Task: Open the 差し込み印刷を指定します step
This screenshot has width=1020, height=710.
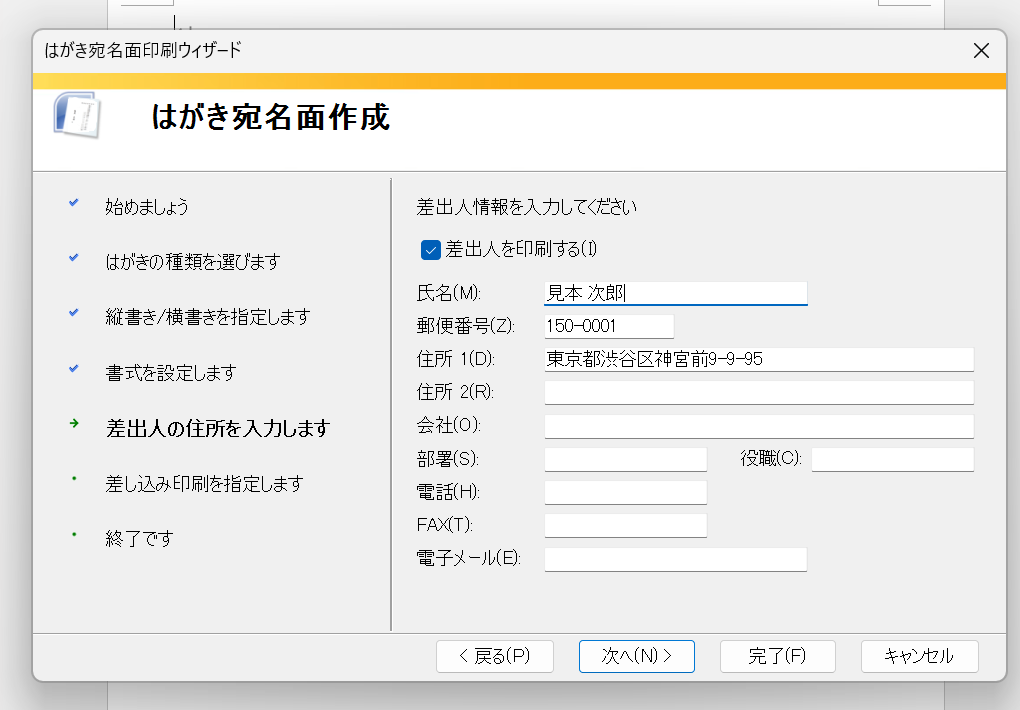Action: pyautogui.click(x=204, y=484)
